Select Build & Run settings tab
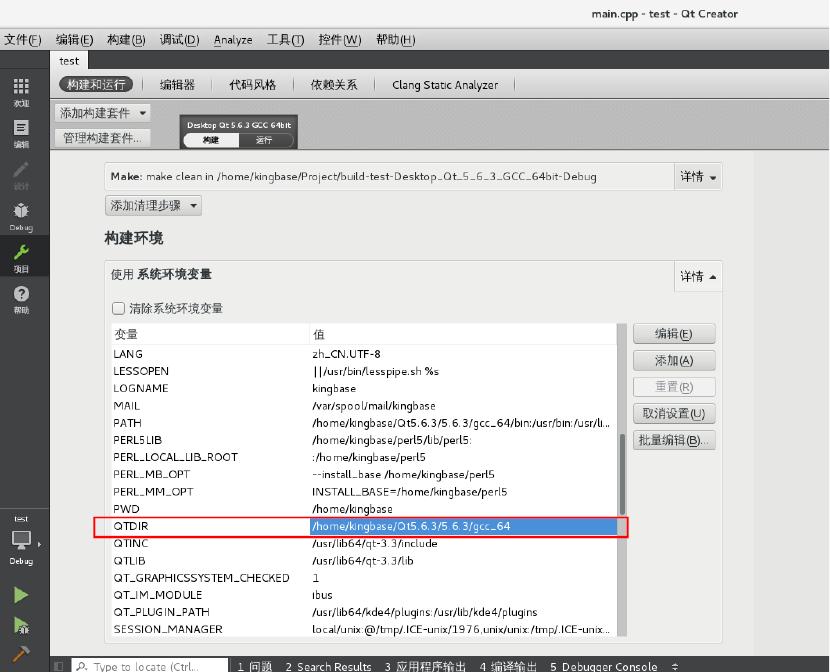 point(96,85)
